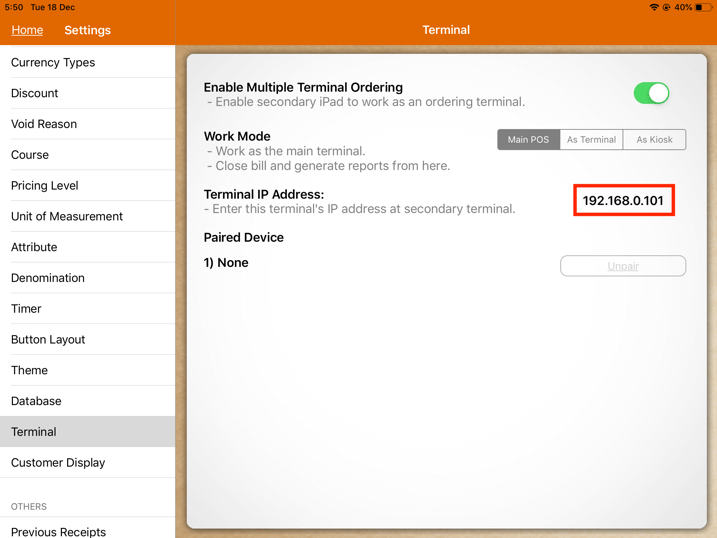The image size is (717, 538).
Task: Open Button Layout settings
Action: 87,339
